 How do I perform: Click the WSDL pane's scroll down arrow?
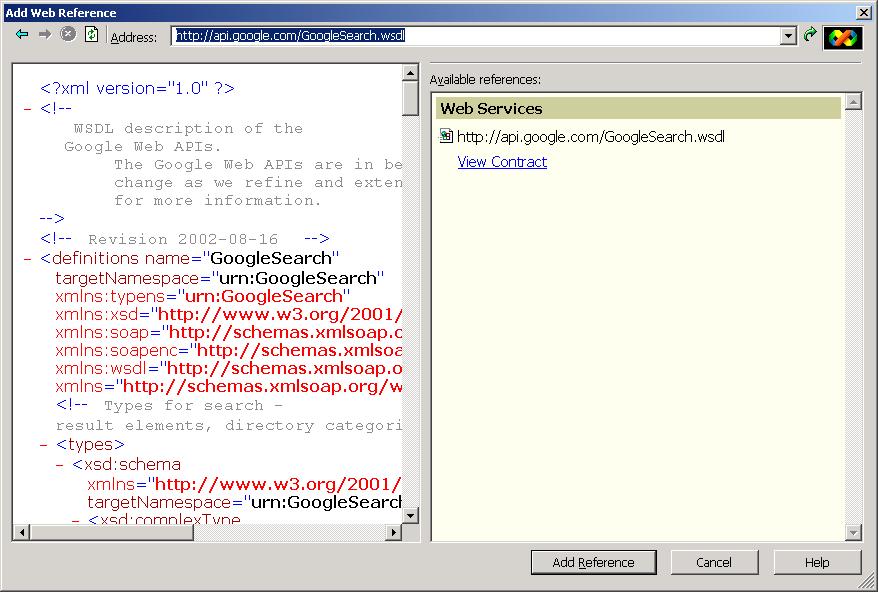(410, 515)
